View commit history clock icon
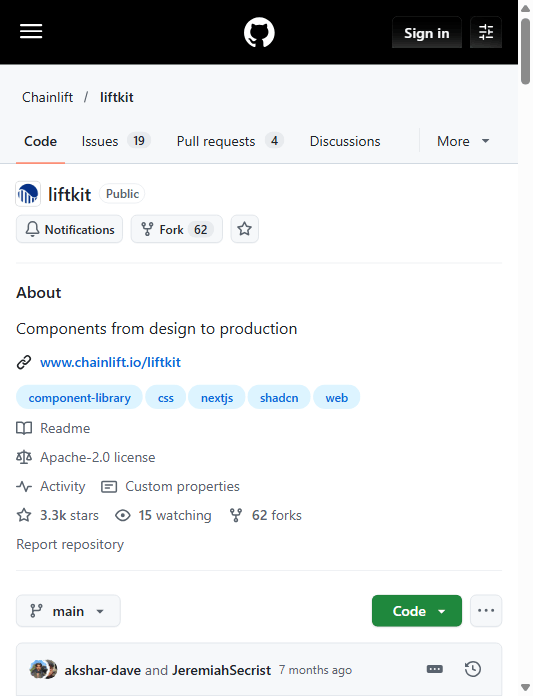The width and height of the screenshot is (533, 696). pos(473,669)
